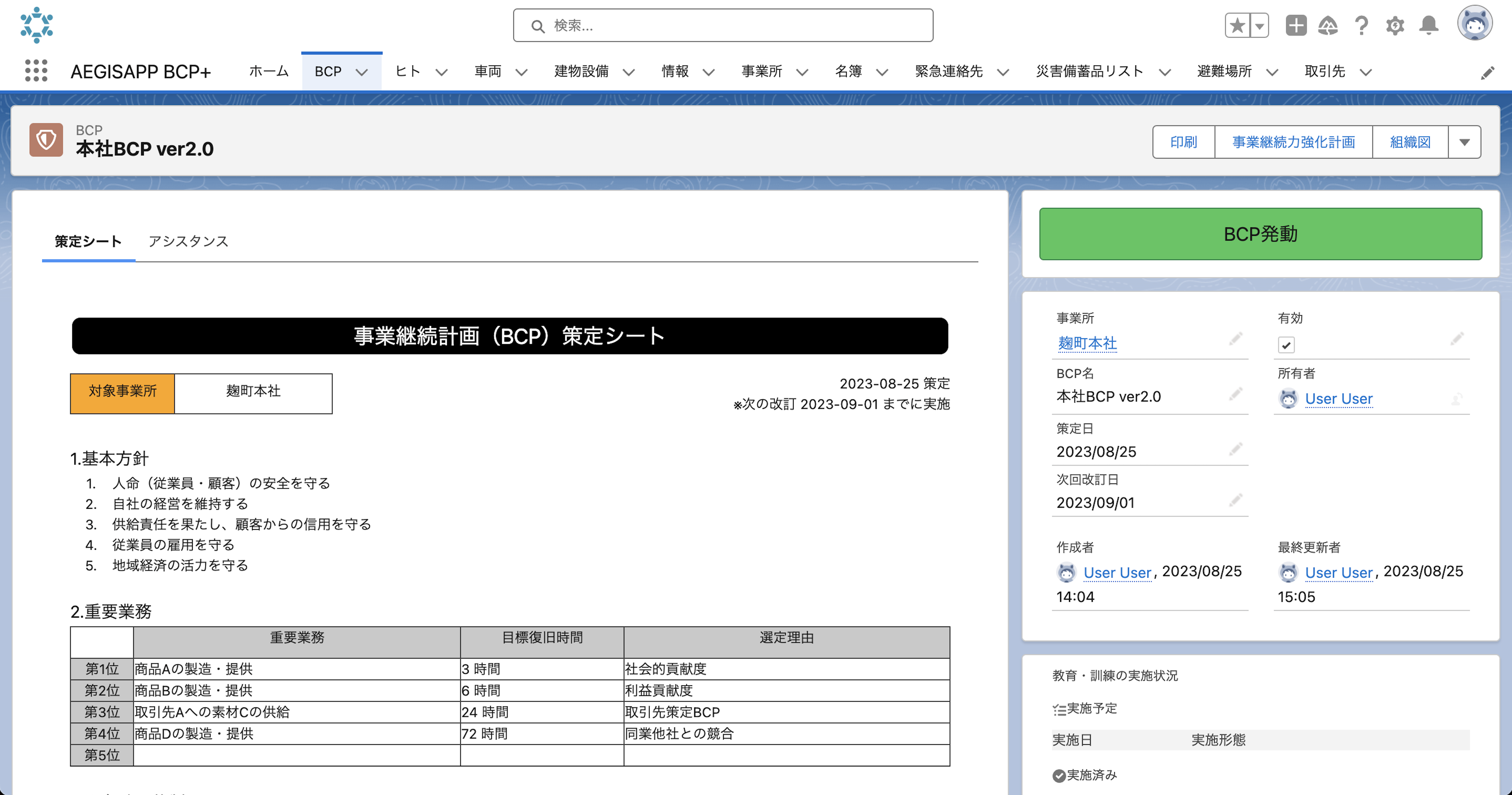The image size is (1512, 795).
Task: Expand the 取引先 tab chevron
Action: coord(1366,72)
